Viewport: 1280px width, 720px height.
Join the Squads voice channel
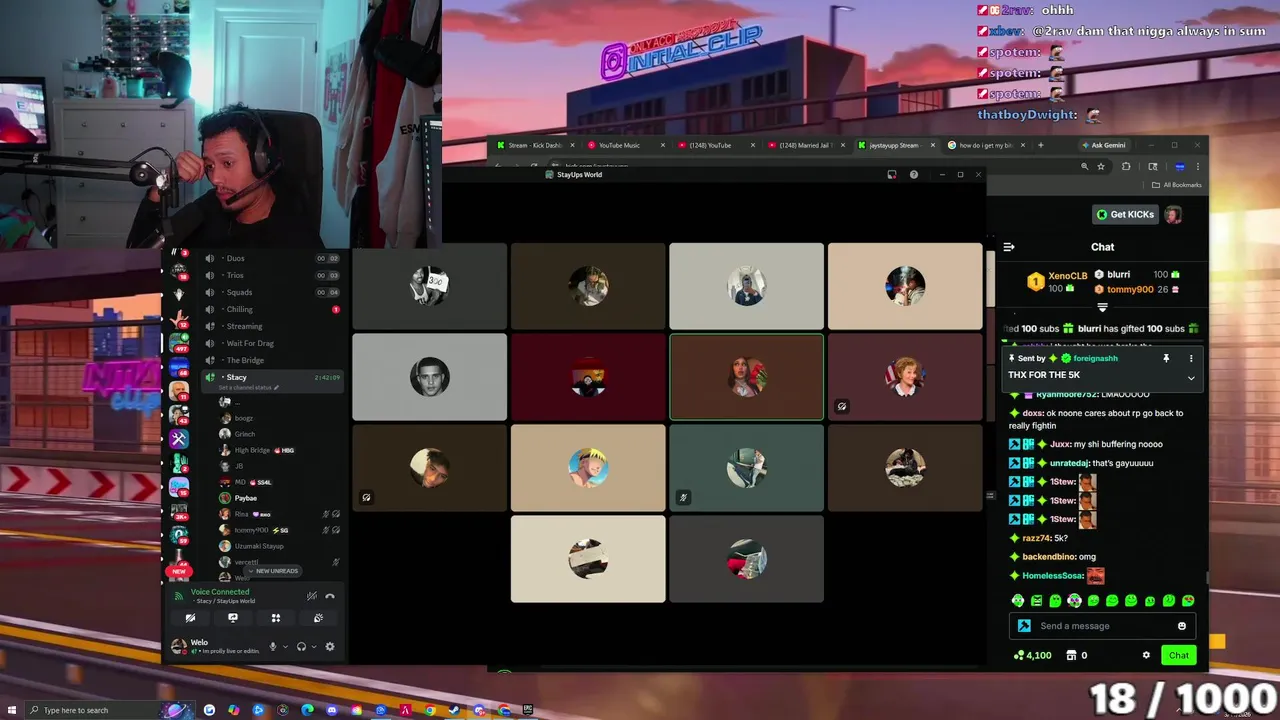coord(272,292)
